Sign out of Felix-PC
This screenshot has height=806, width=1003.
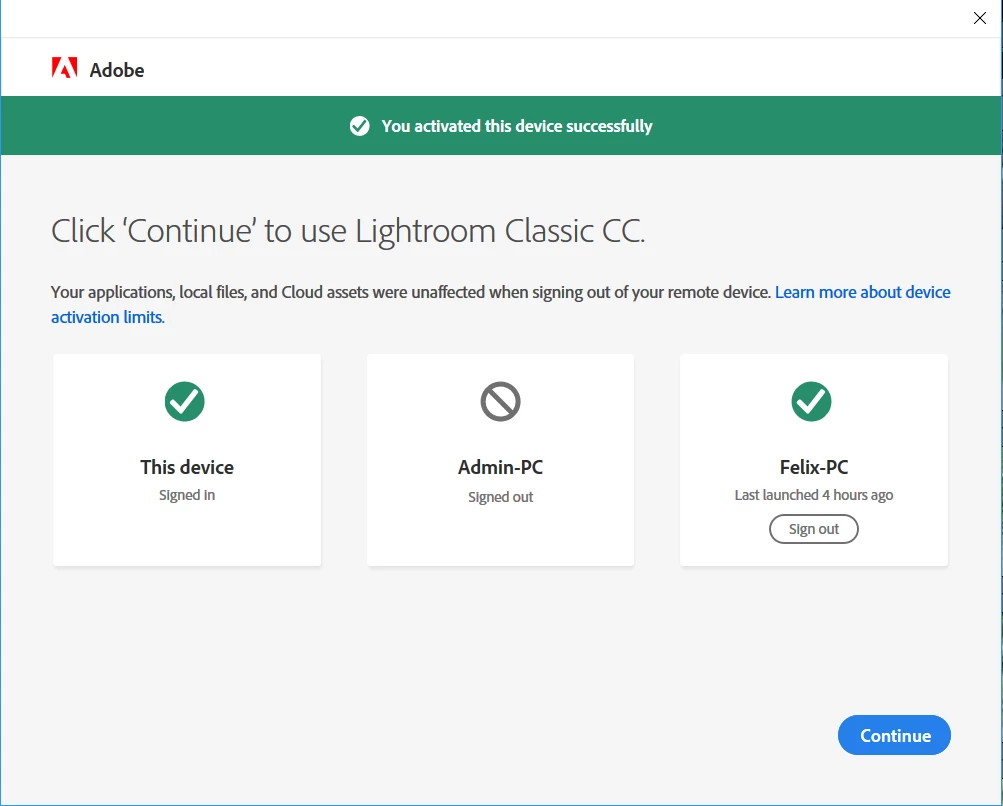coord(813,529)
